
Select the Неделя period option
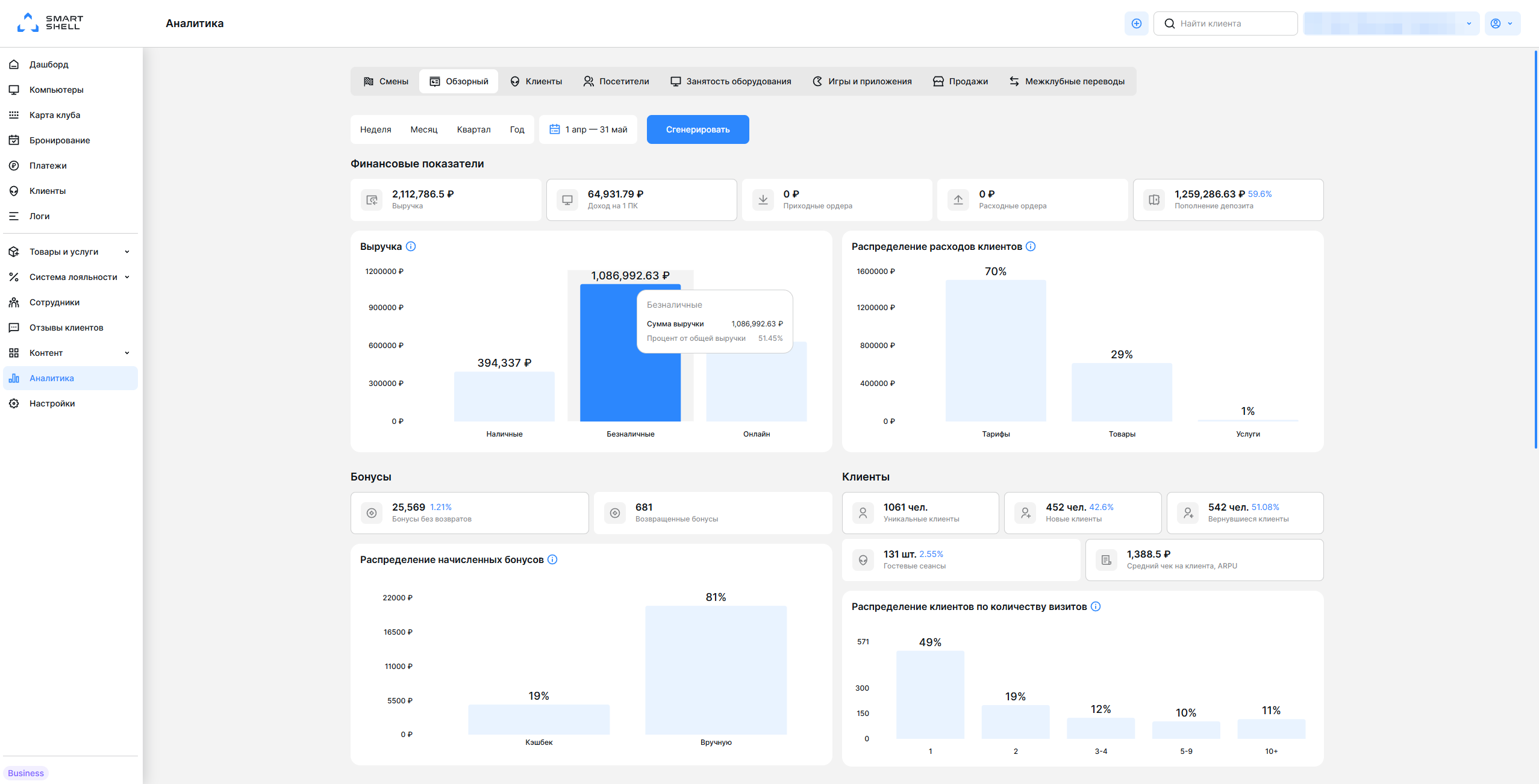tap(376, 129)
